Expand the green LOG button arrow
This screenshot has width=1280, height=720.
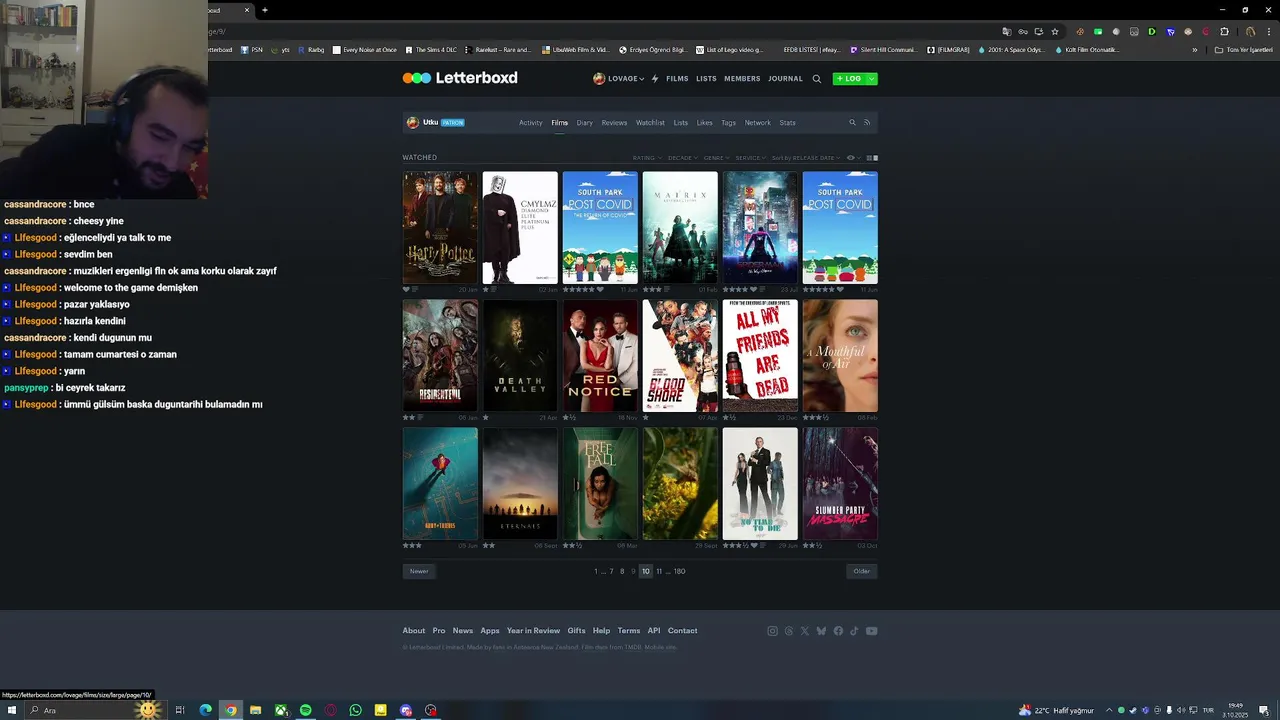[872, 78]
